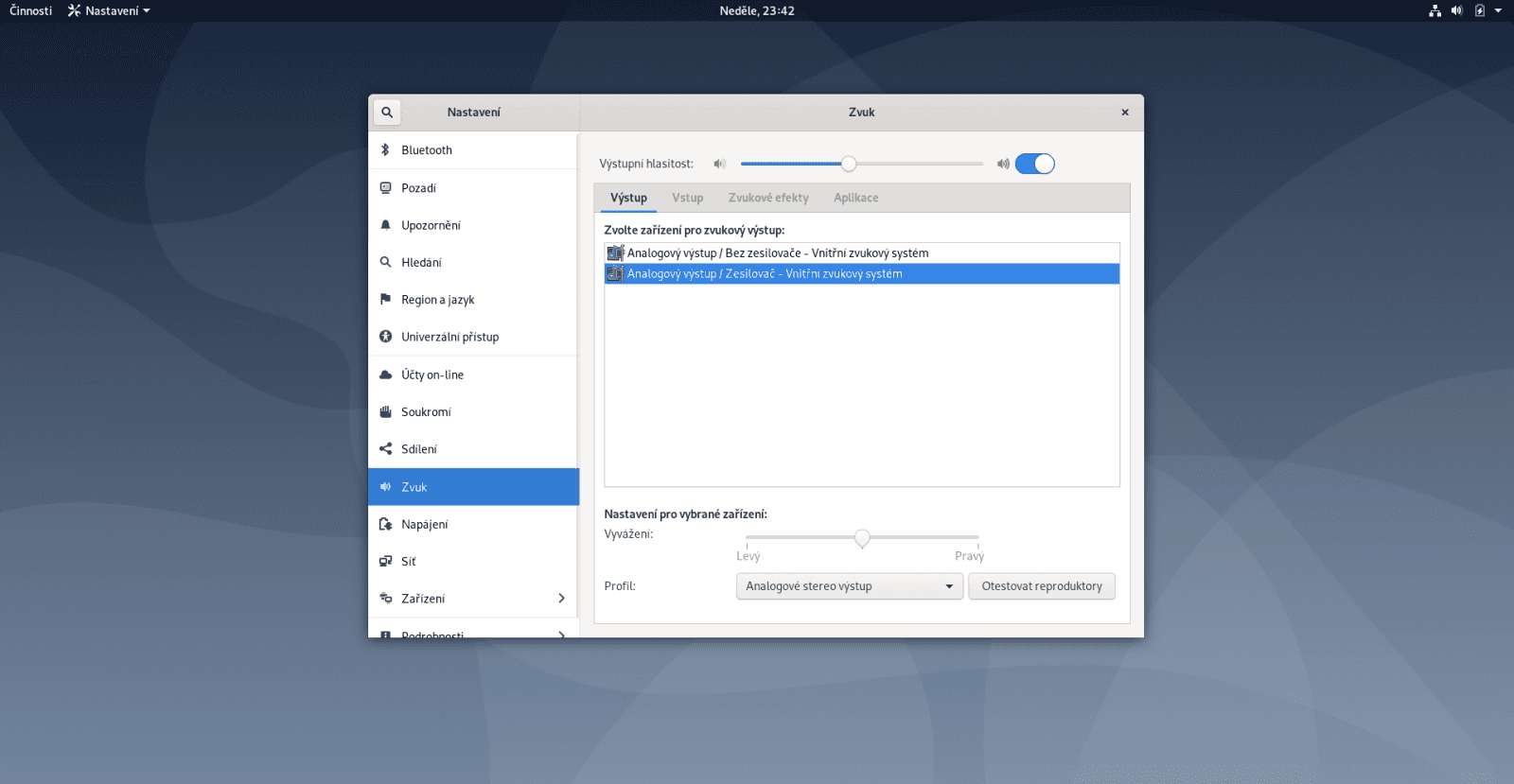This screenshot has width=1514, height=784.
Task: Switch to the Zvukové efekty tab
Action: coord(768,198)
